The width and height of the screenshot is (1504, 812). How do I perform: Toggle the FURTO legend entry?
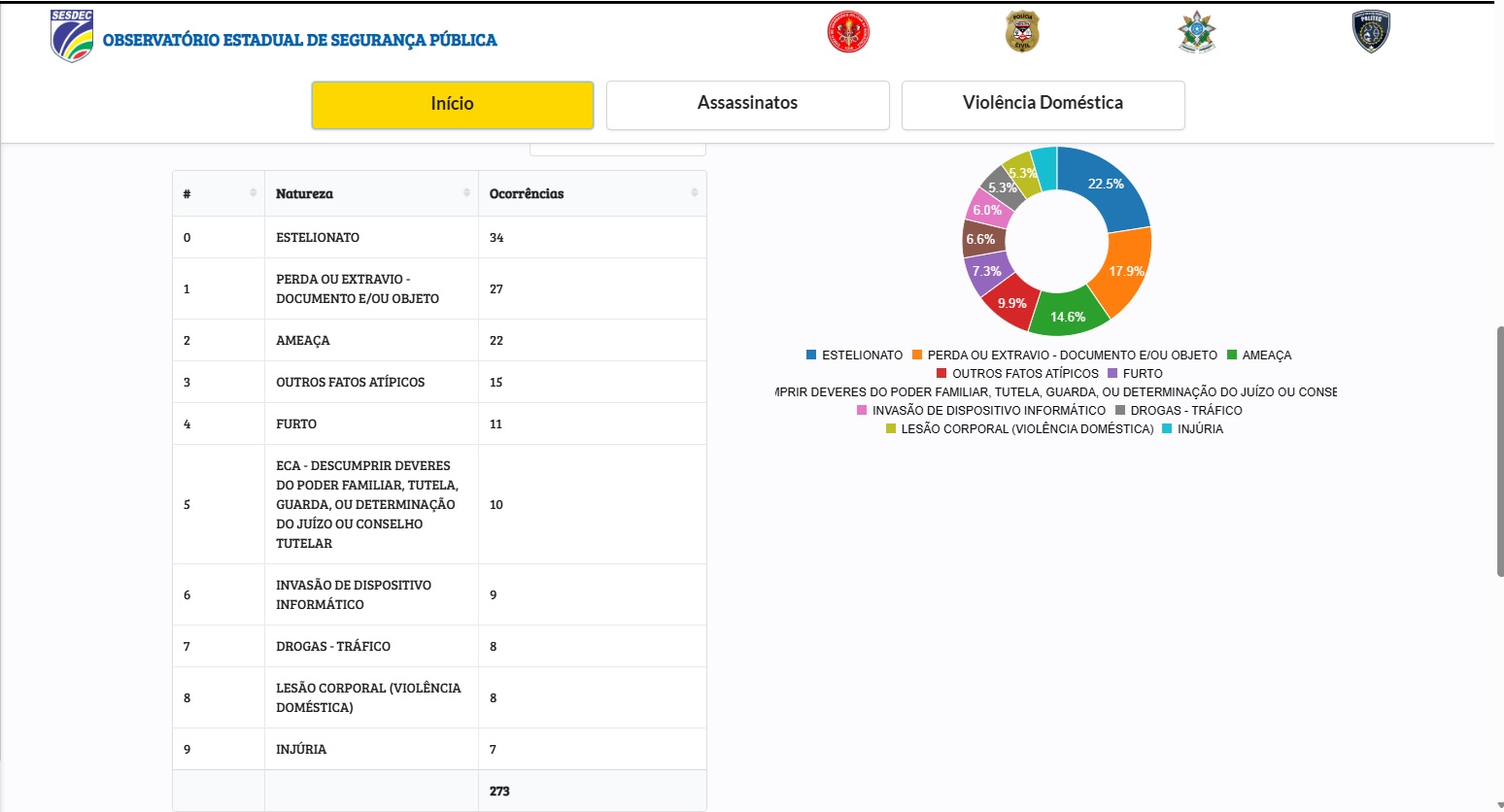[1135, 374]
